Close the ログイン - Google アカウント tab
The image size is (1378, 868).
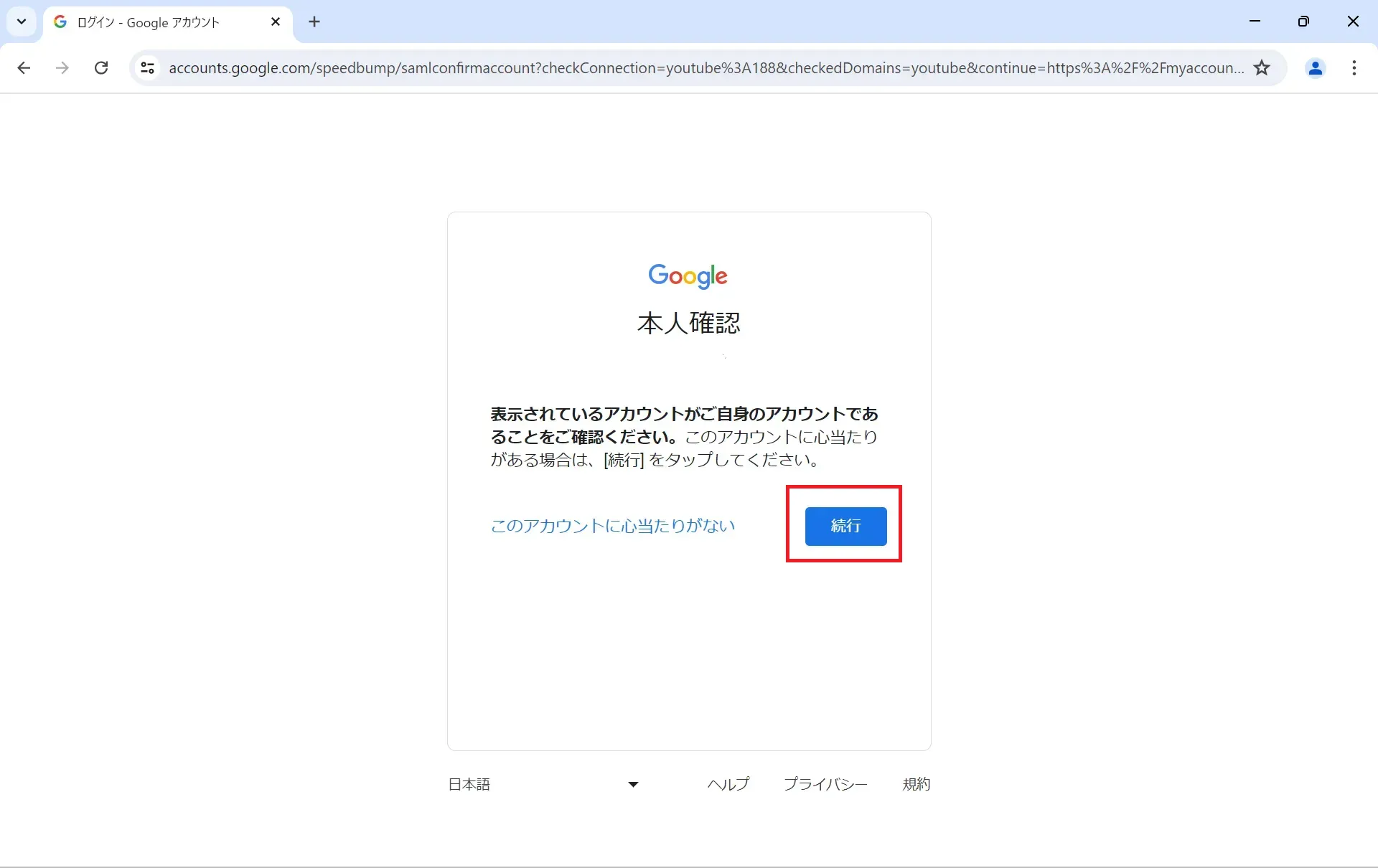coord(276,22)
